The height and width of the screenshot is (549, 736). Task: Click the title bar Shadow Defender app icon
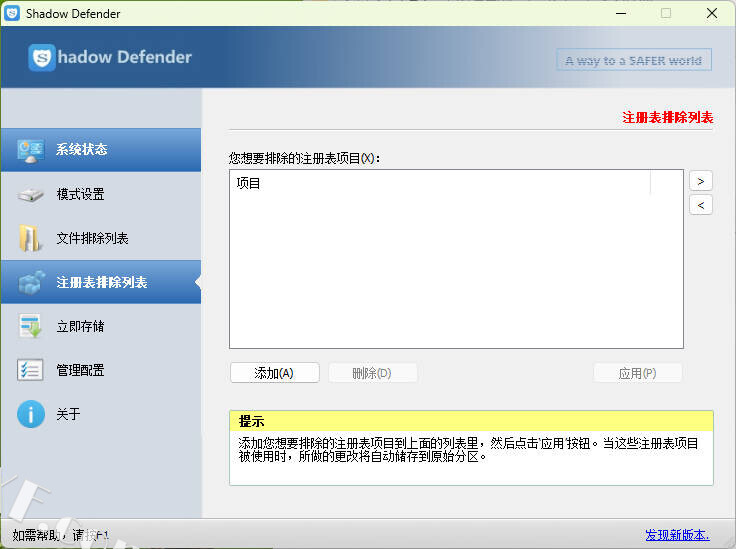12,13
